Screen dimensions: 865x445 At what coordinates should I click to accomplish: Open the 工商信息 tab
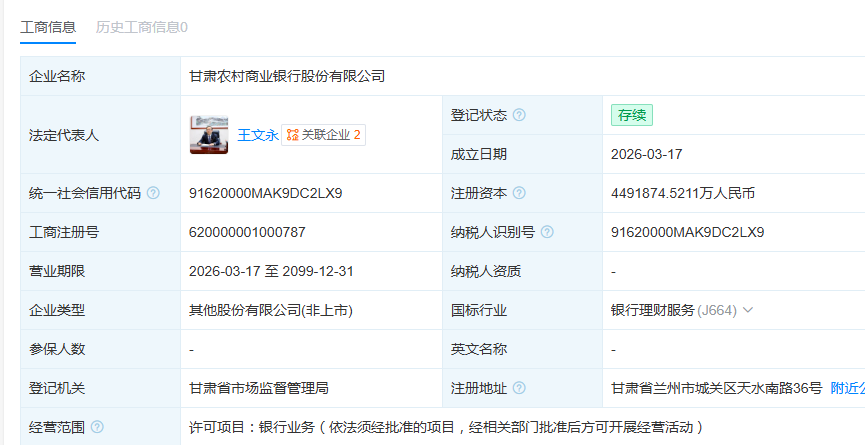pos(48,27)
